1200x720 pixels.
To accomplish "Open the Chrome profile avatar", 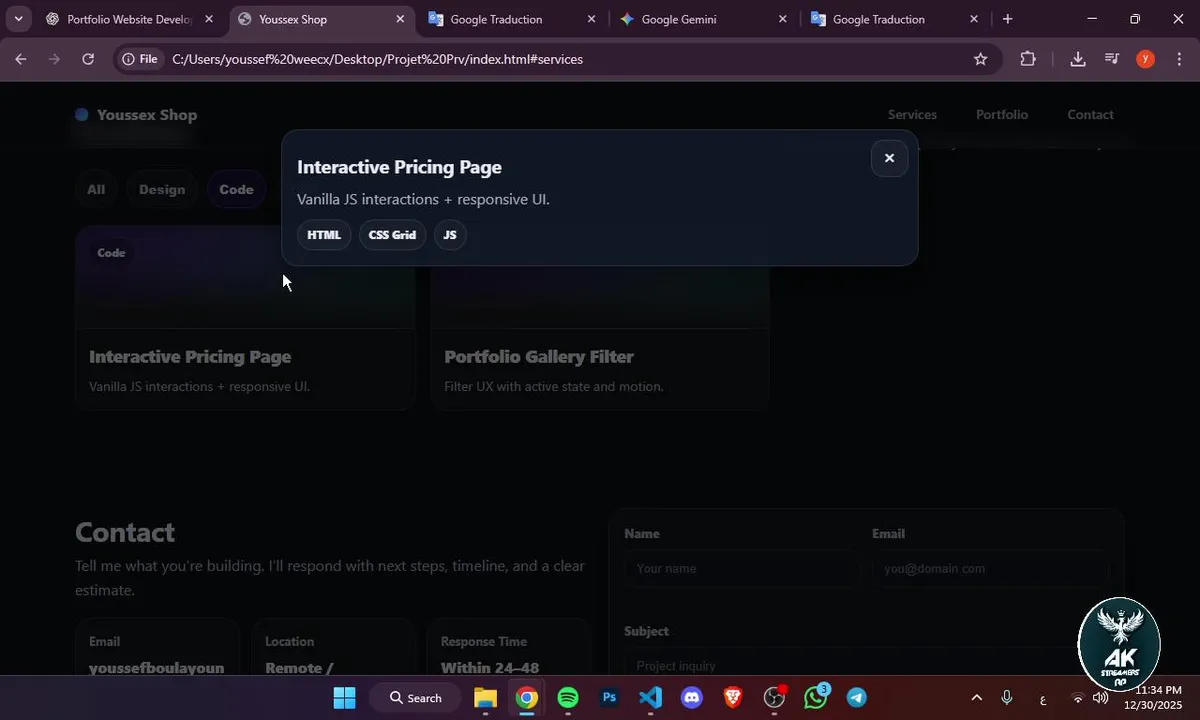I will [x=1145, y=59].
